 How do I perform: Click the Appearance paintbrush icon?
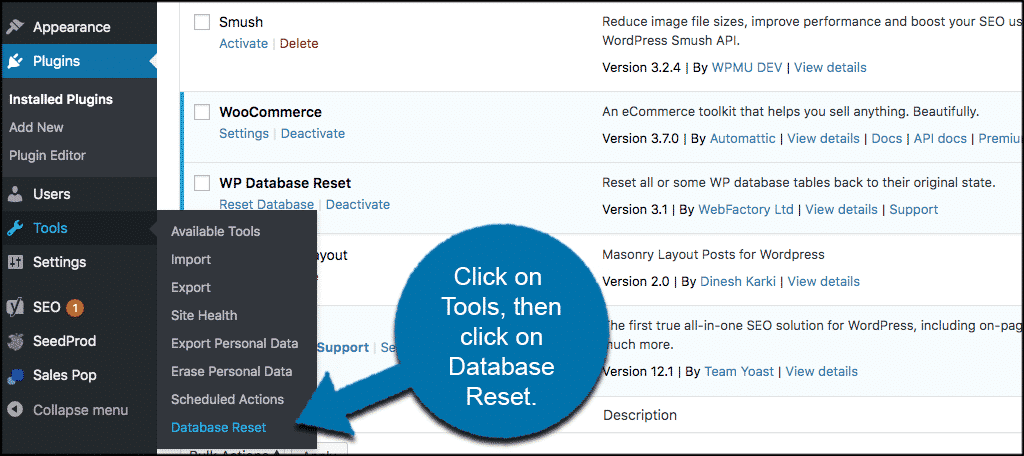point(15,27)
